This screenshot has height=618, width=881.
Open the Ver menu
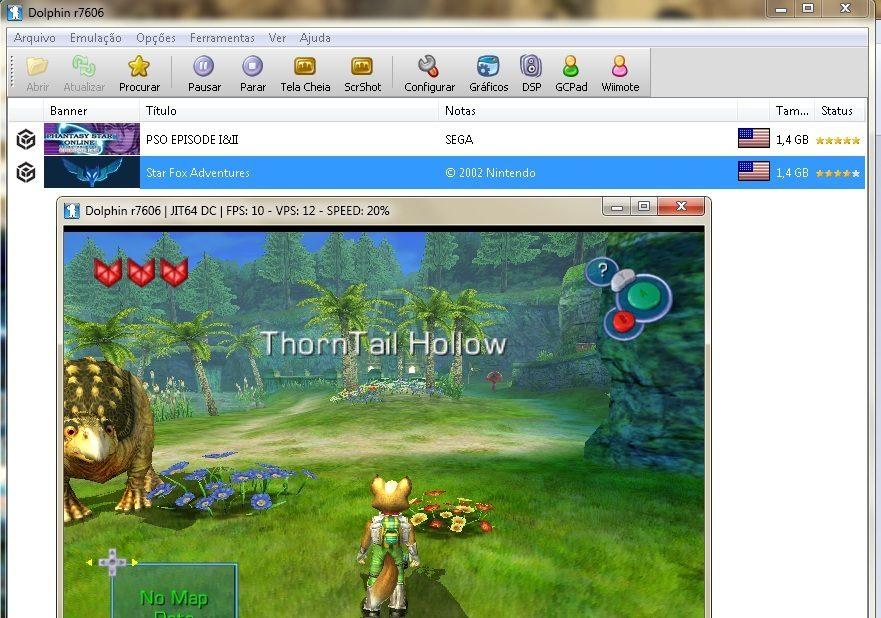click(277, 38)
